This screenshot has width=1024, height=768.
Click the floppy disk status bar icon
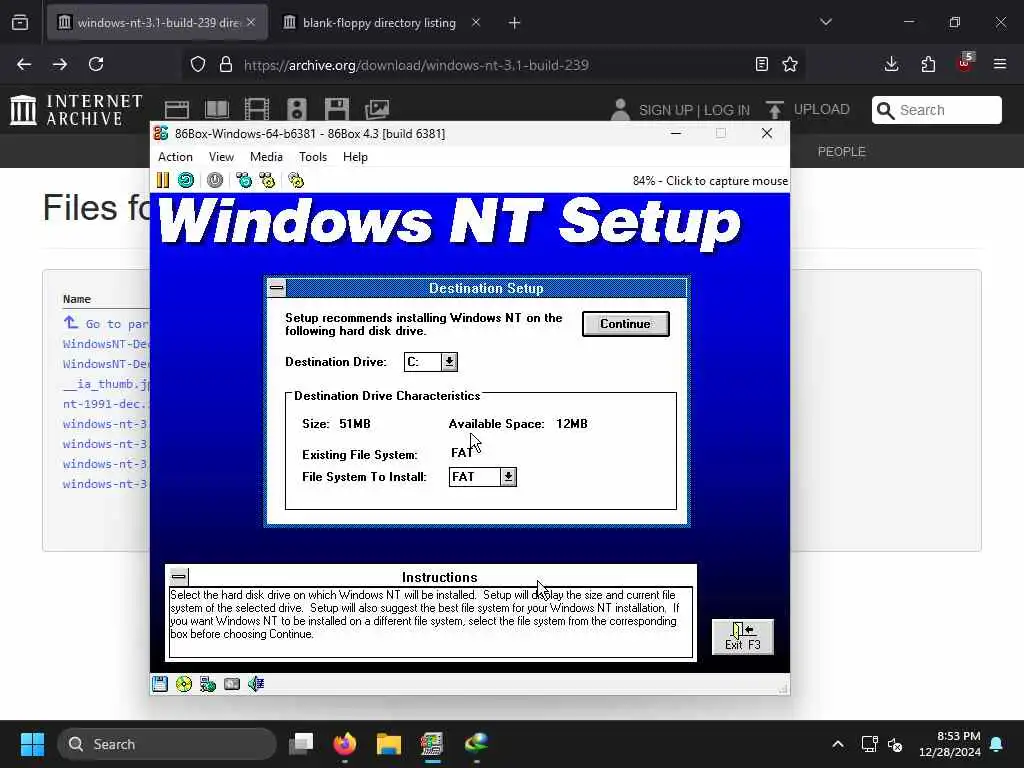160,684
